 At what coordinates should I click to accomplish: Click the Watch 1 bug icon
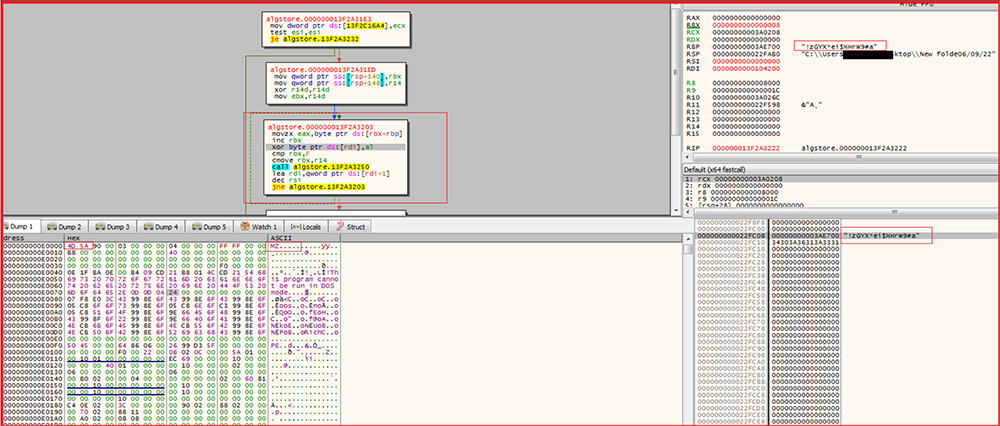tap(243, 227)
